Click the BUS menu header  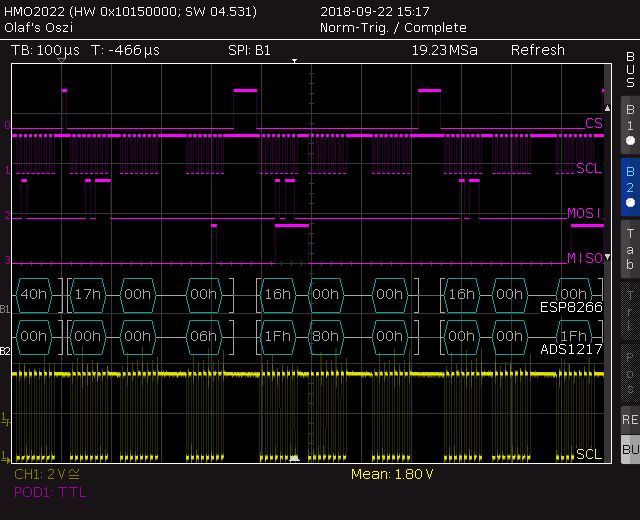click(629, 69)
